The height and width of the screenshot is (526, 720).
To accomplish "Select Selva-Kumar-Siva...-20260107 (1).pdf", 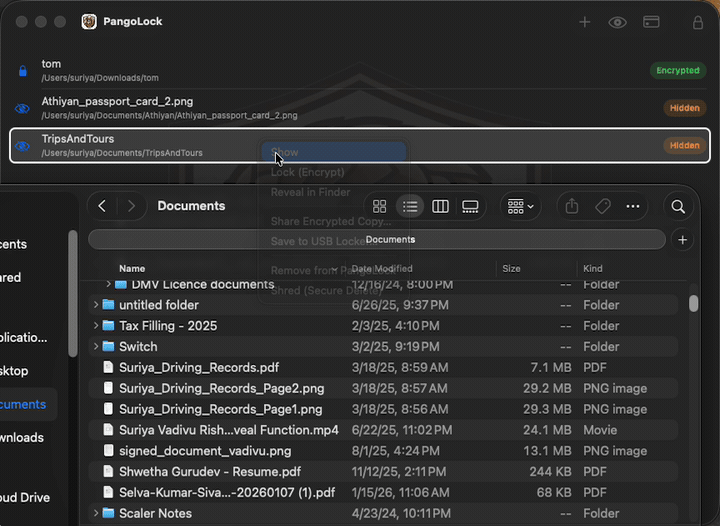I will 383,492.
